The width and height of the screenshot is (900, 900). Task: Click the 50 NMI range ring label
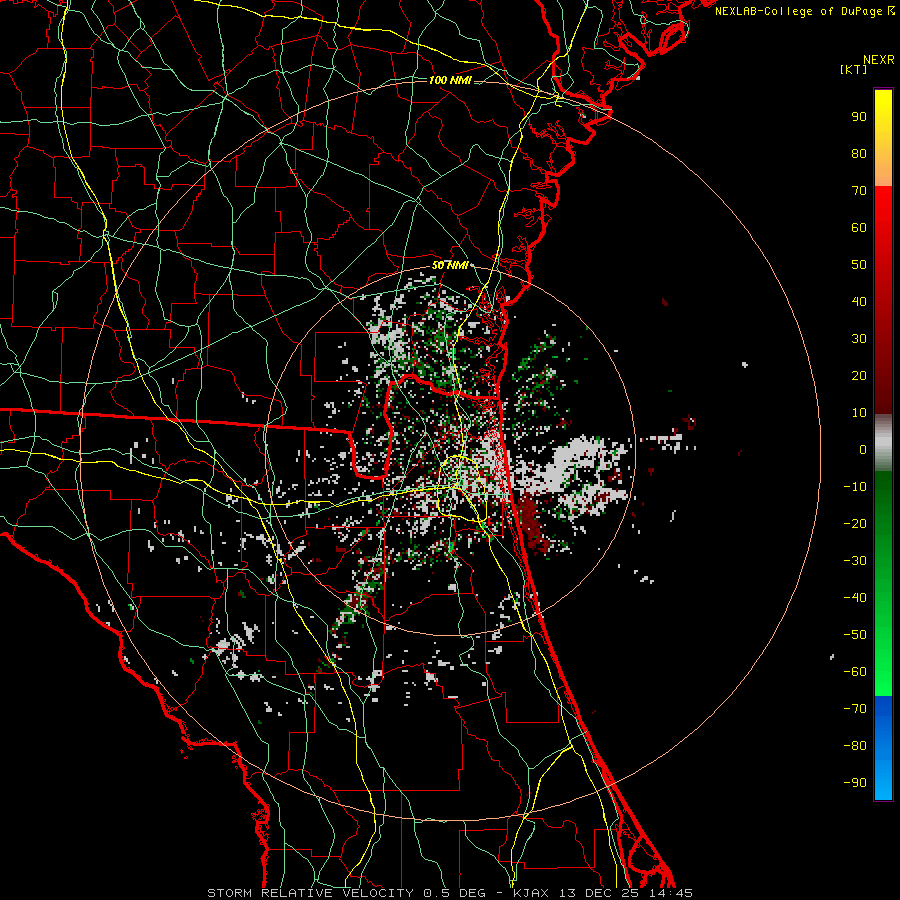(450, 265)
